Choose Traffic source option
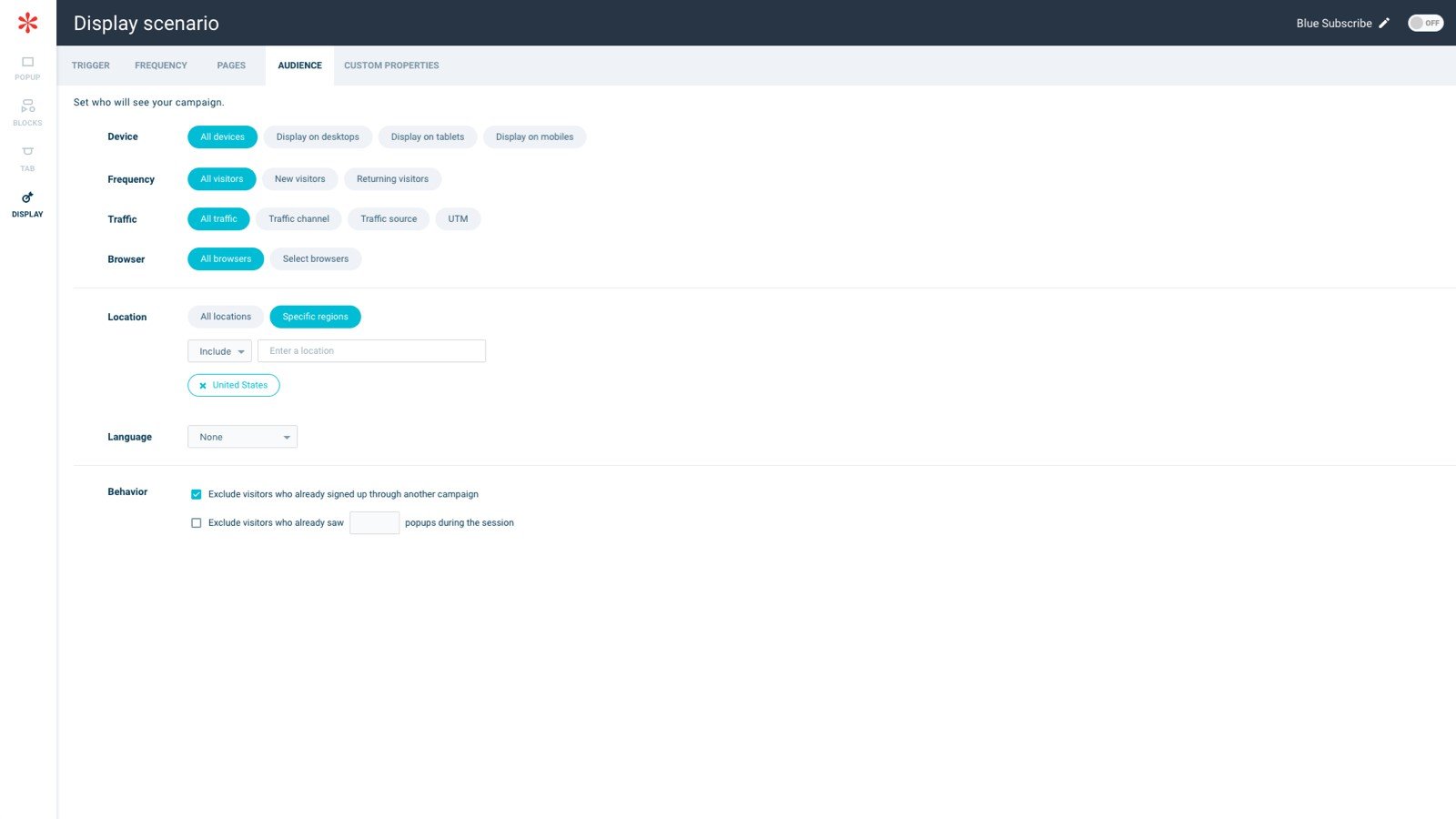 (389, 219)
